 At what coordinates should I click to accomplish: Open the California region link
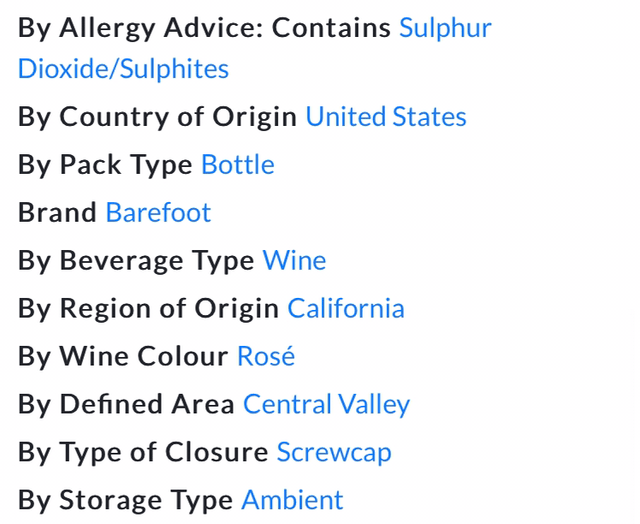pos(345,309)
